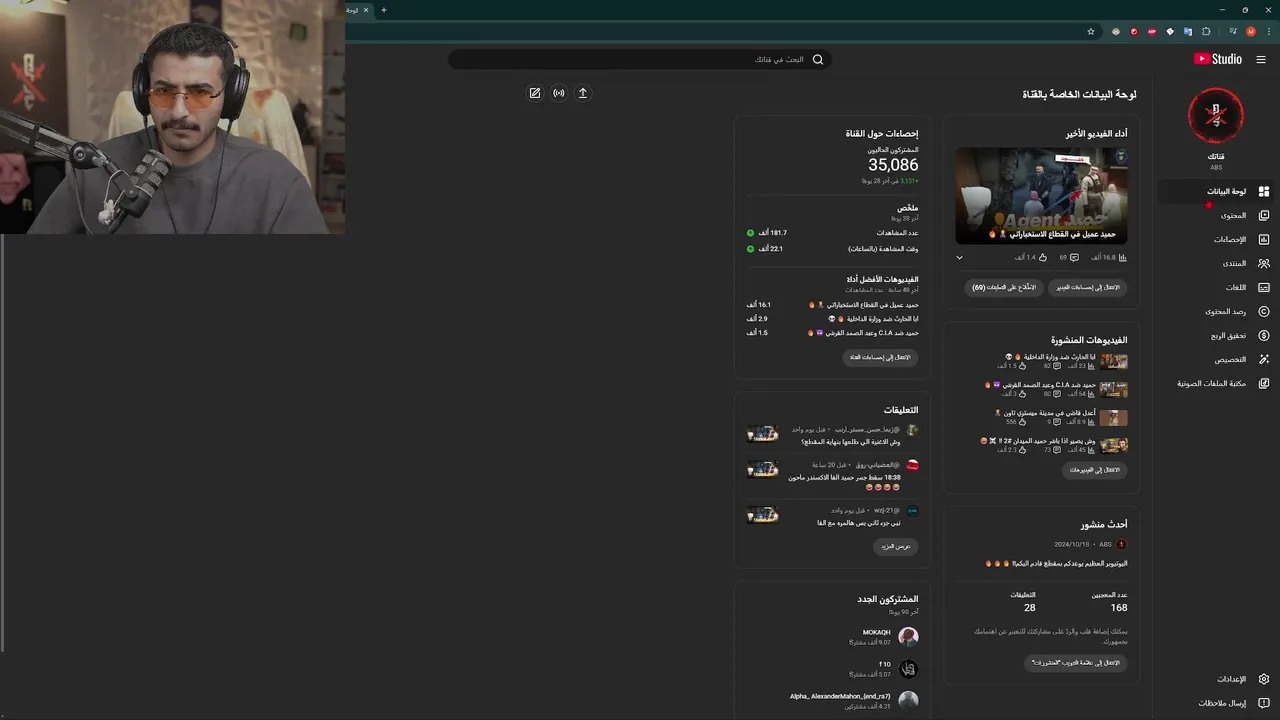Click the YouTube Studio logo

click(x=1217, y=59)
